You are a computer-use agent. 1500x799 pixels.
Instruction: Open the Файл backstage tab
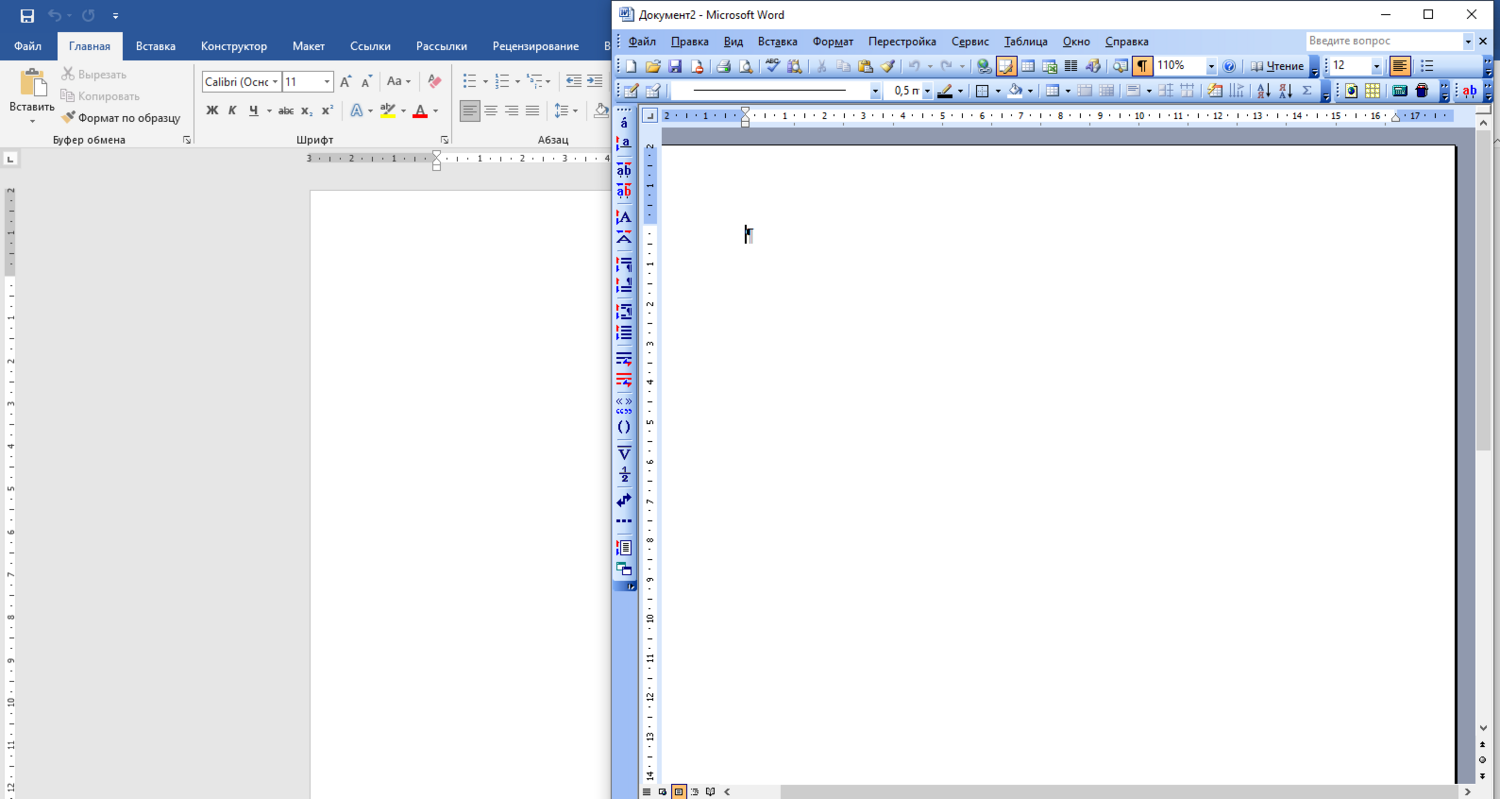click(28, 46)
